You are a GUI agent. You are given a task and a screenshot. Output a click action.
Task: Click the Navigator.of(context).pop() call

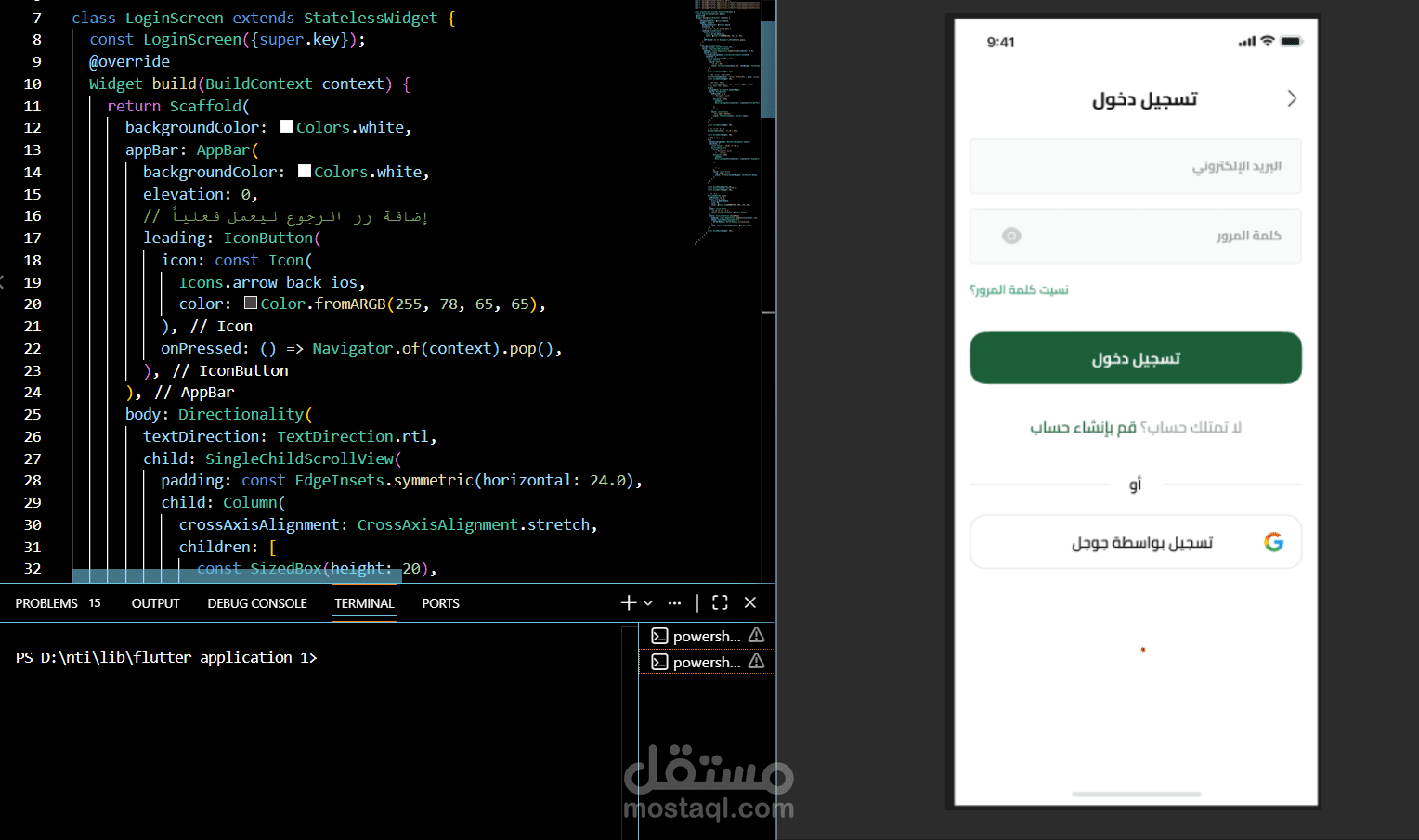coord(433,348)
